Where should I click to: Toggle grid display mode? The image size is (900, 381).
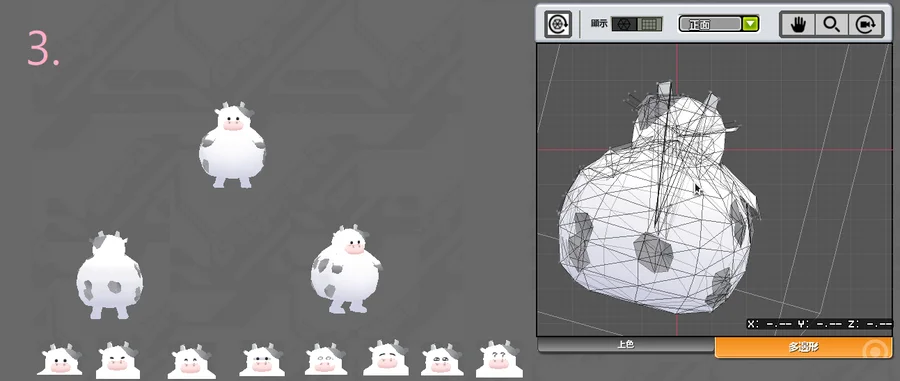[650, 24]
